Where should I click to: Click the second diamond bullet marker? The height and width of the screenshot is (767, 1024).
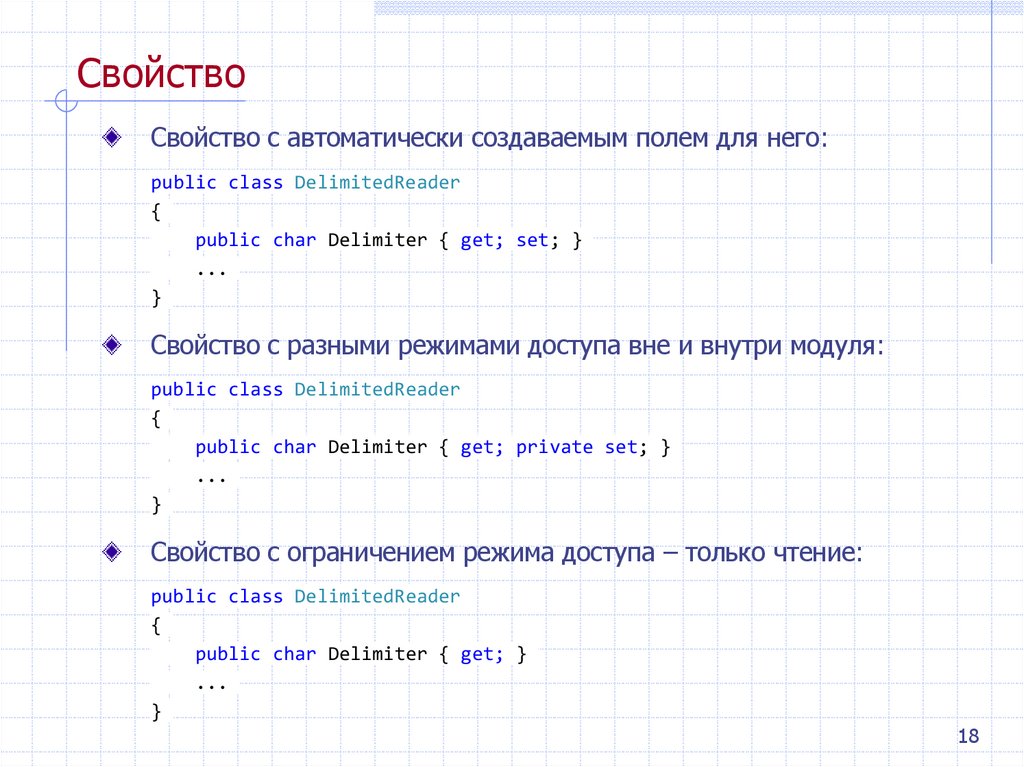pos(110,344)
